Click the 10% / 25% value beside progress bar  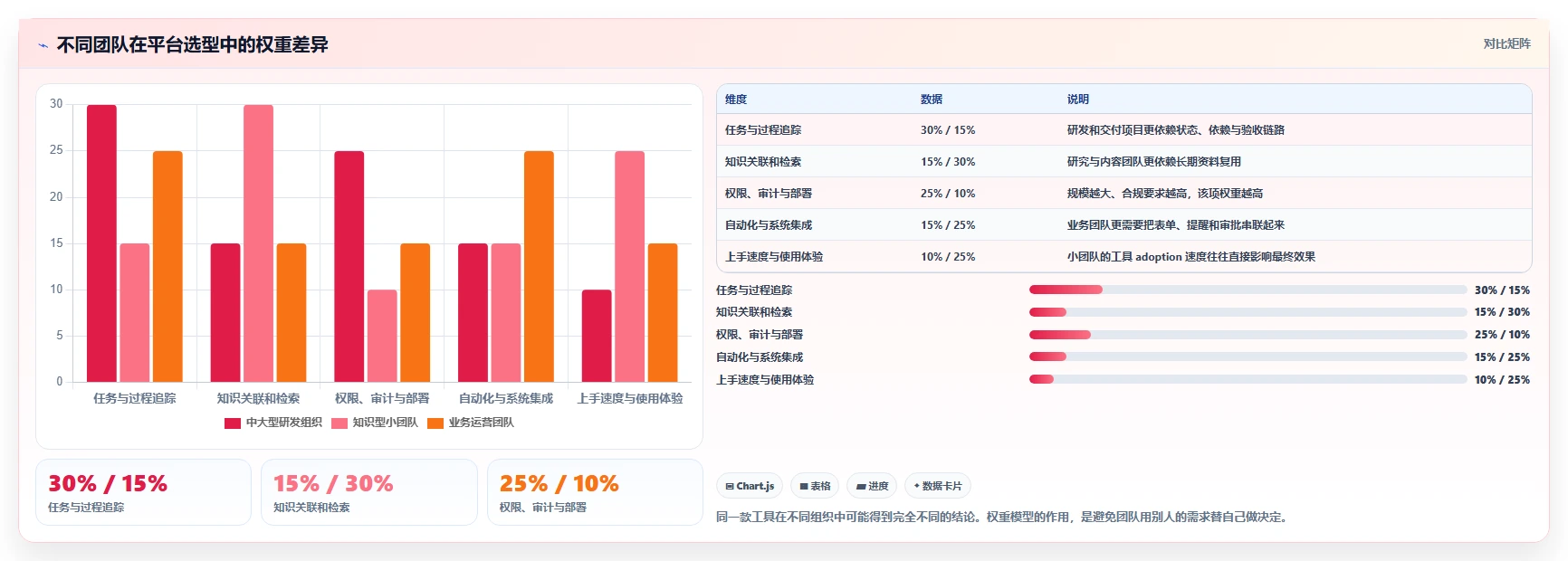pos(1502,380)
